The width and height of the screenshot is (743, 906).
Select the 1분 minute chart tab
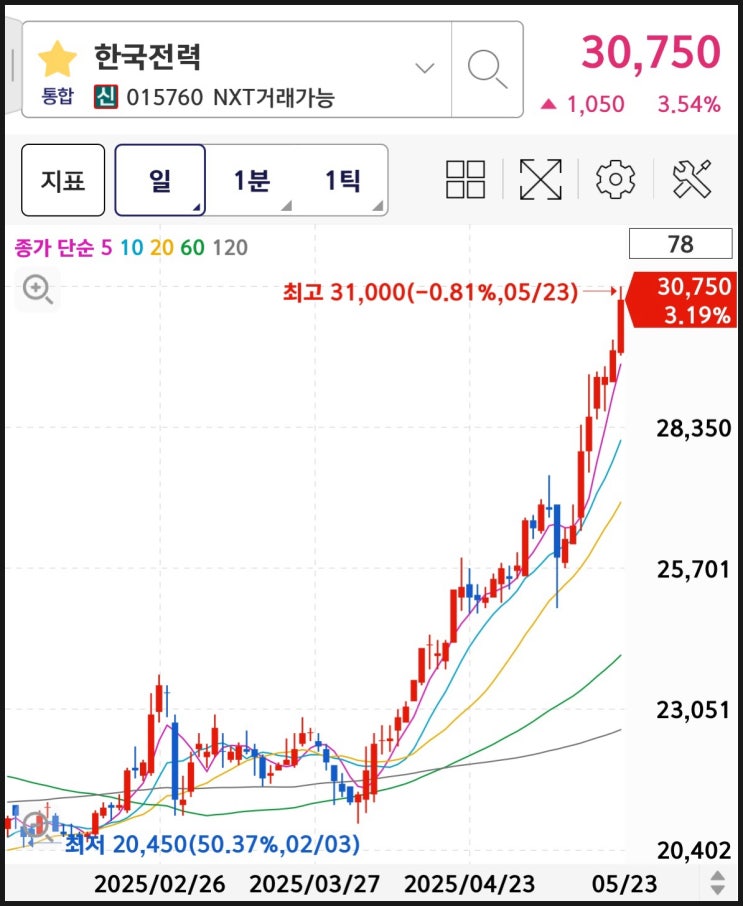(x=251, y=180)
